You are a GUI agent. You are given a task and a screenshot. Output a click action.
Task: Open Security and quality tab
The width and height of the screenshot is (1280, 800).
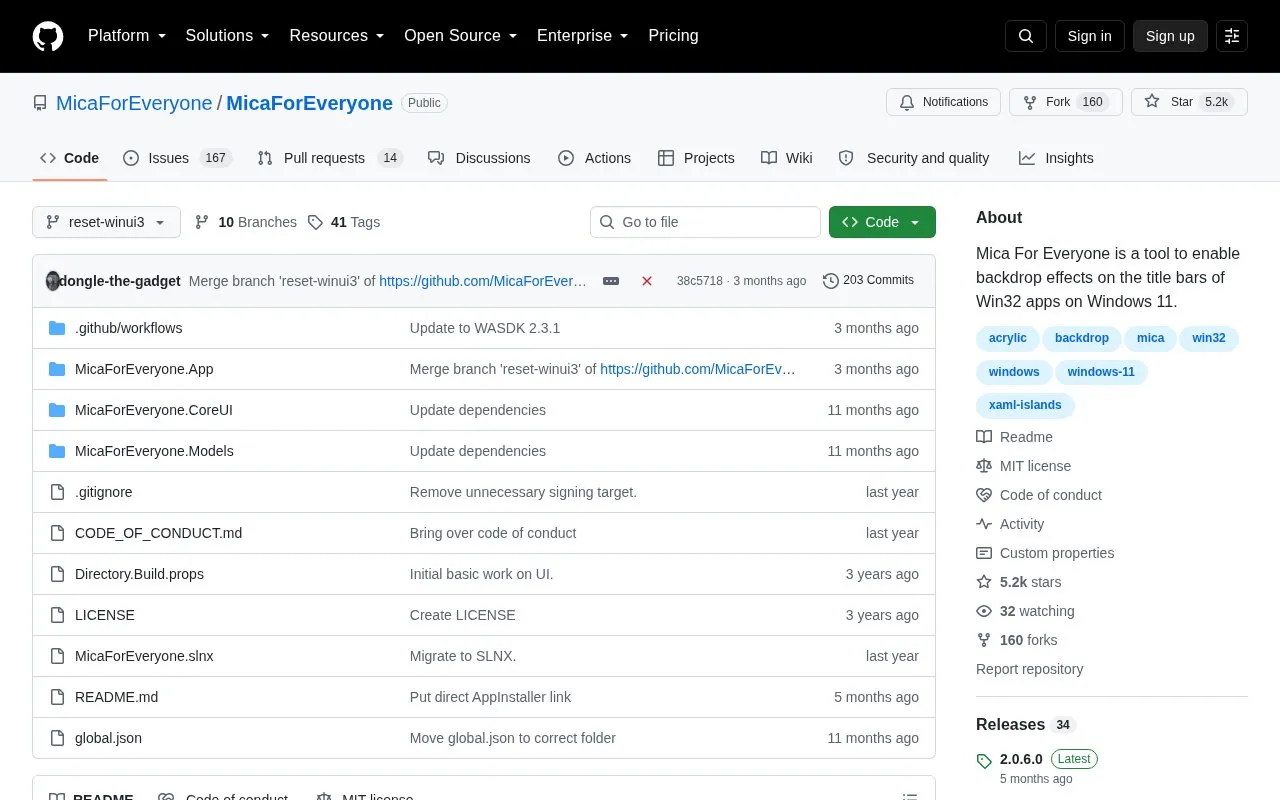(914, 158)
